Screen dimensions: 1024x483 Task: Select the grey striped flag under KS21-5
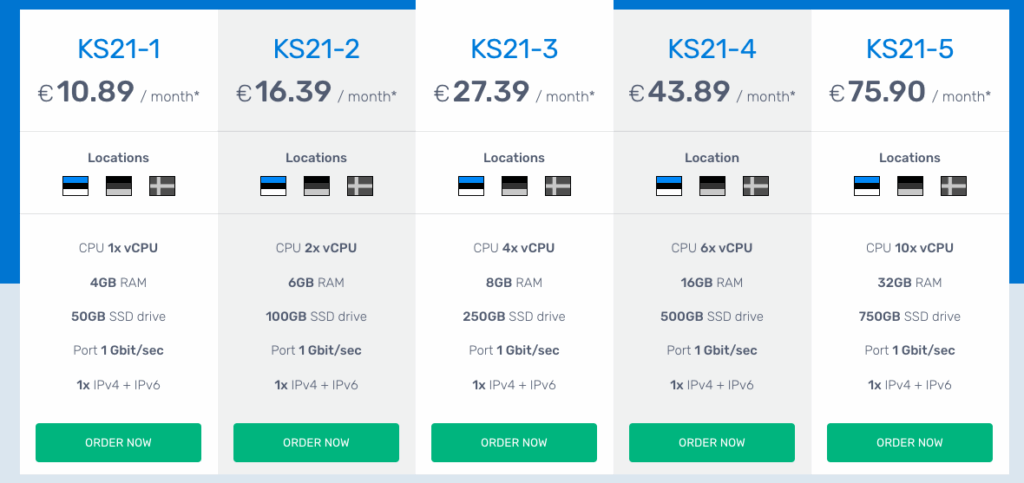(910, 186)
